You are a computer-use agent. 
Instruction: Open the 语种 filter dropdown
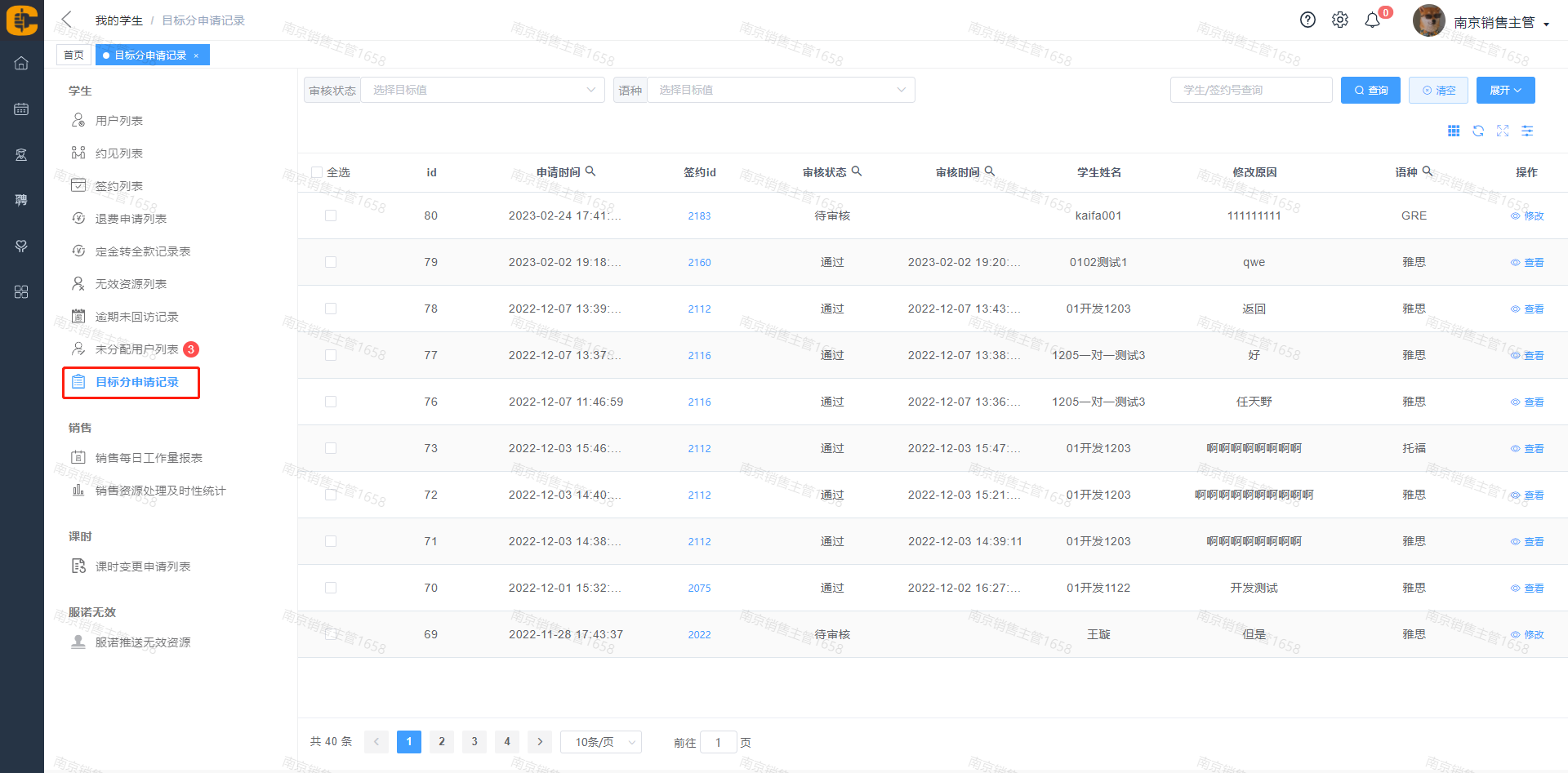(780, 90)
